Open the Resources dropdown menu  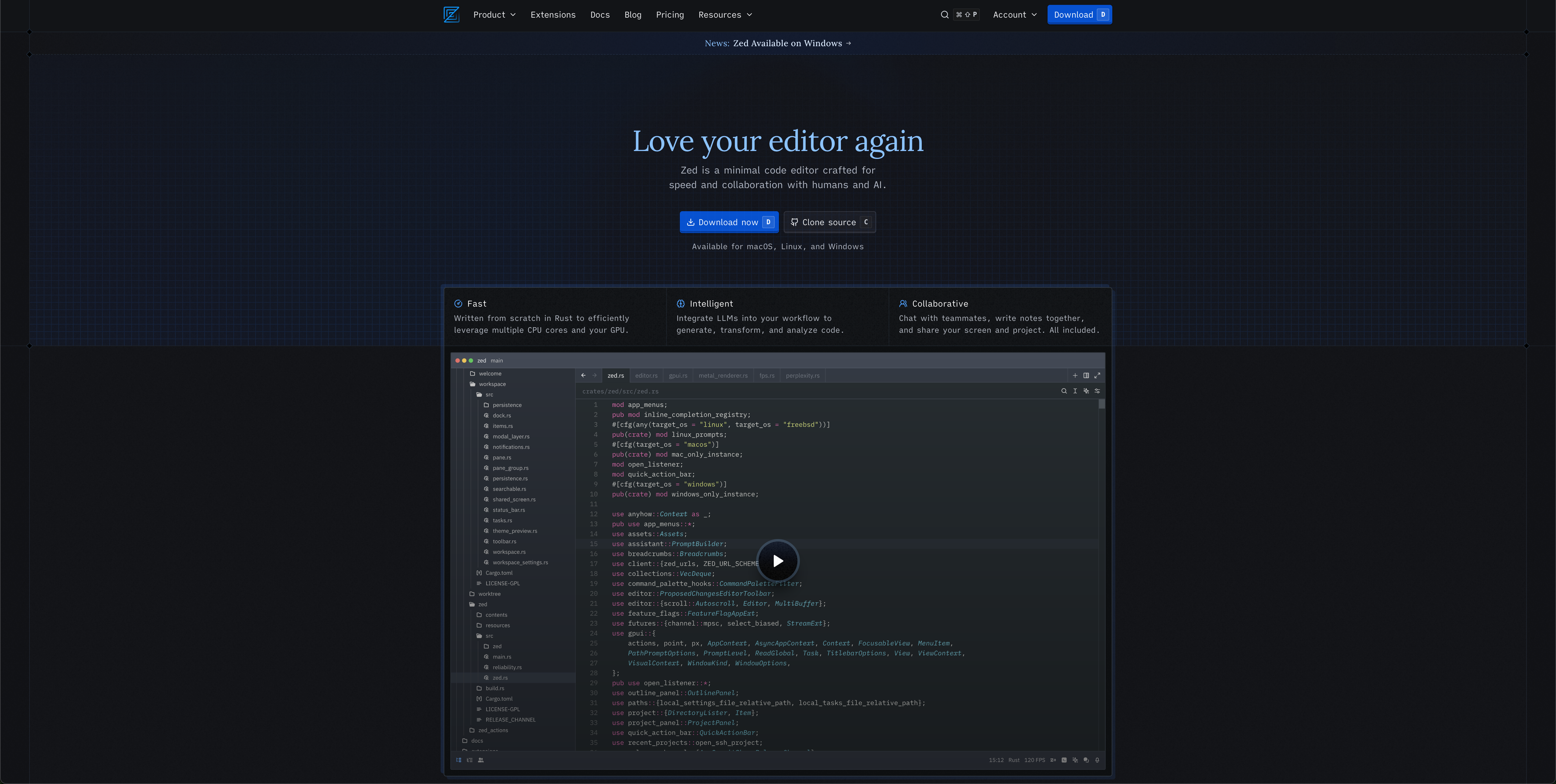(725, 15)
